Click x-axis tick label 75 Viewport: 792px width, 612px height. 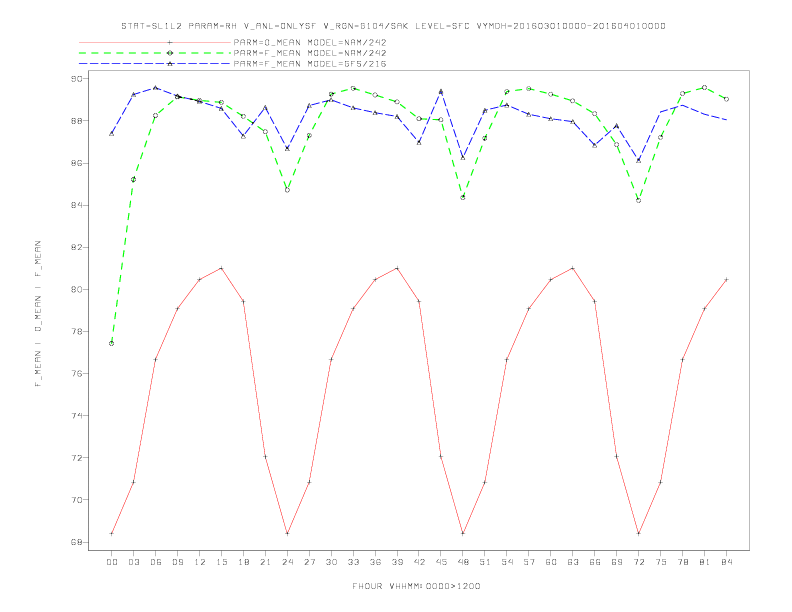tap(661, 562)
